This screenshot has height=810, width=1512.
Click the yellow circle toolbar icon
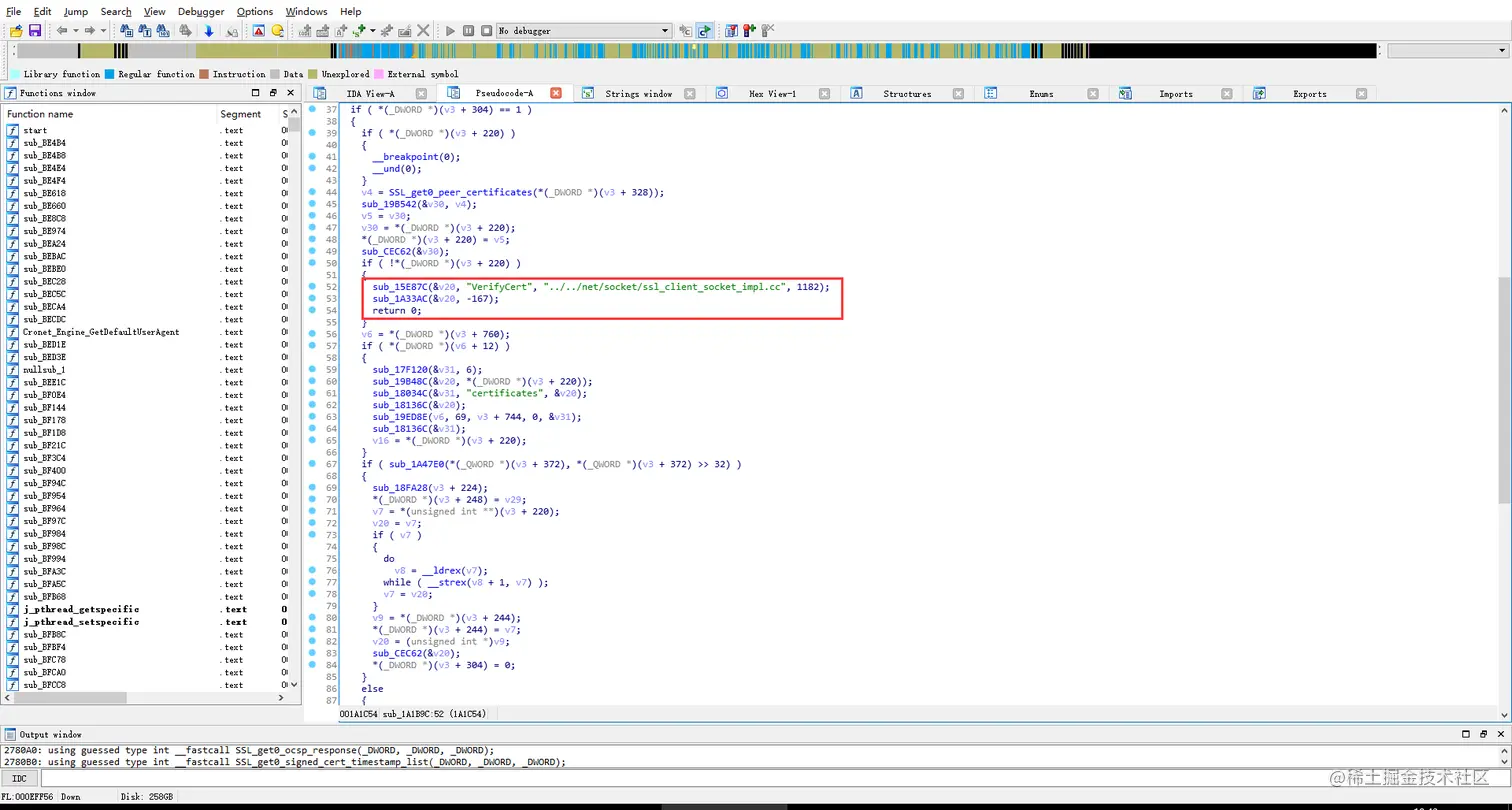tap(278, 31)
